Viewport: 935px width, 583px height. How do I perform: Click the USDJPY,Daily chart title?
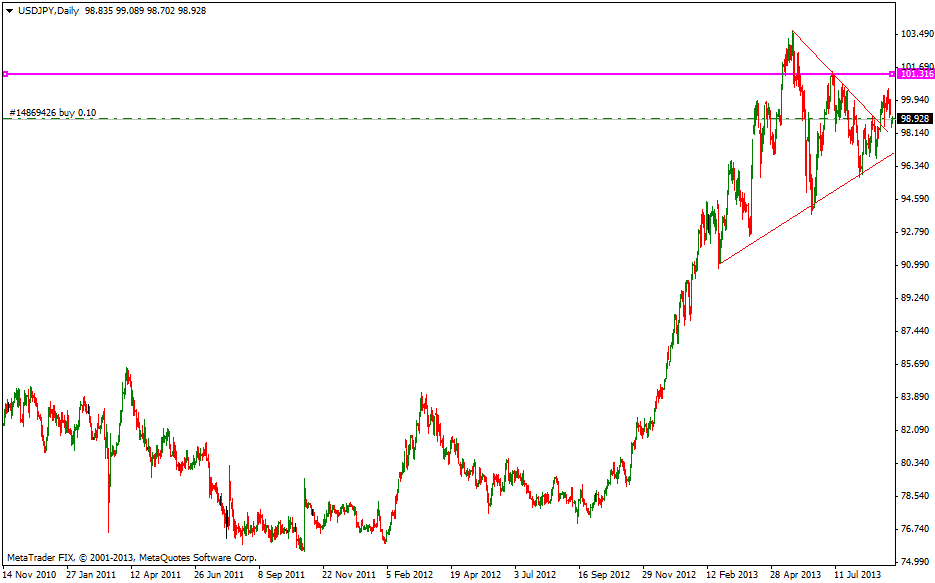pyautogui.click(x=48, y=9)
